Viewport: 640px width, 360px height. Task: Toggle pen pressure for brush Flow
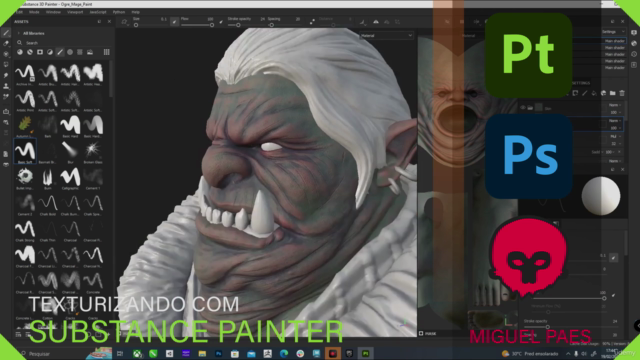[x=221, y=22]
